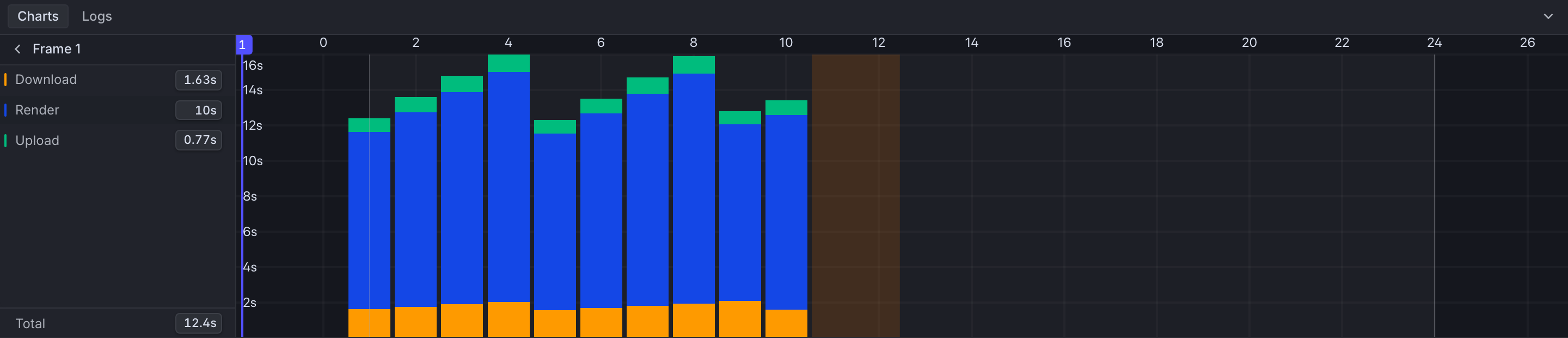Screen dimensions: 1568x338
Task: Select the Charts tab
Action: [x=38, y=16]
